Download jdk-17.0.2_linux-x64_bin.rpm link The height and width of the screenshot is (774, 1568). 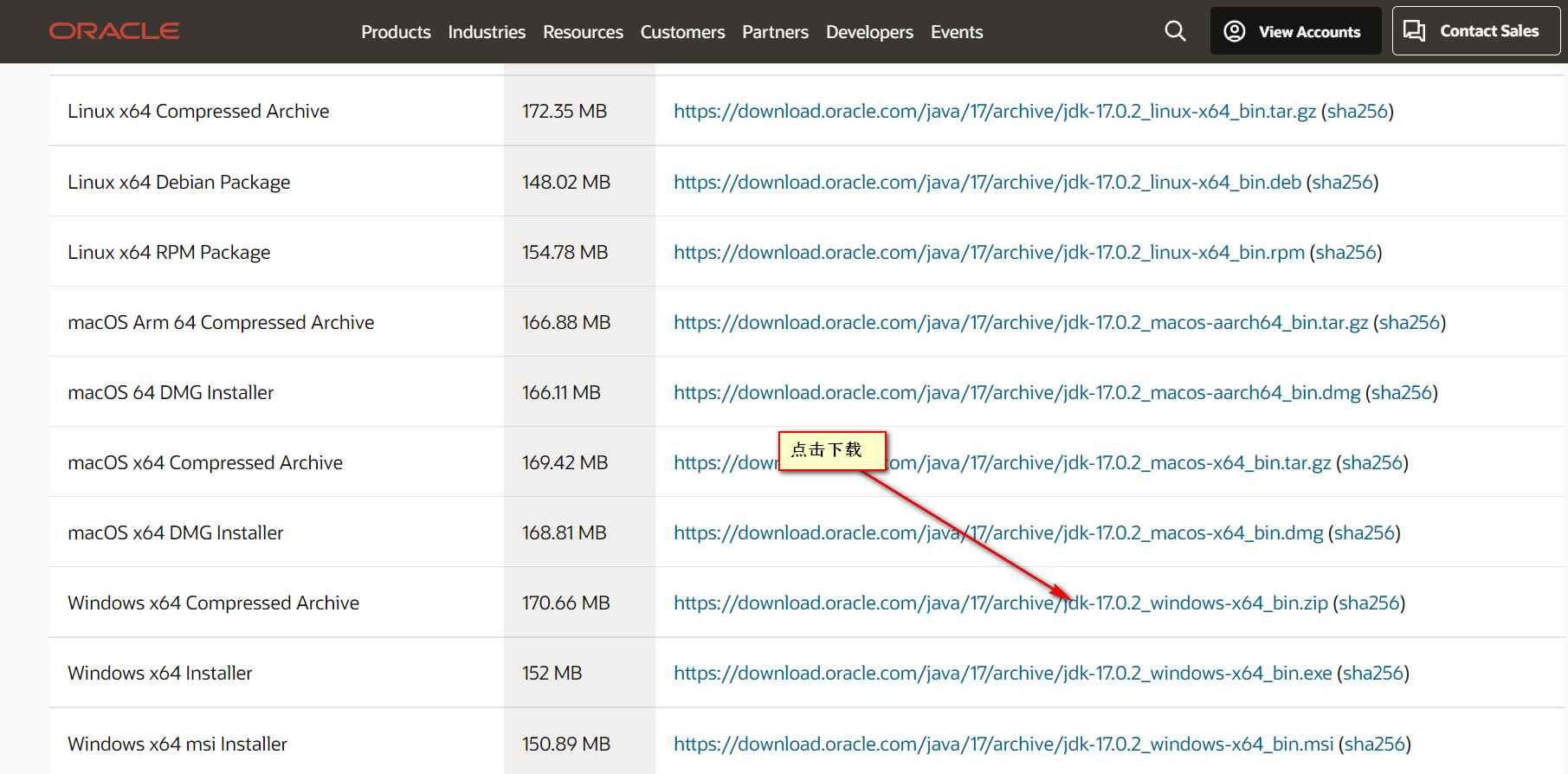(x=989, y=252)
